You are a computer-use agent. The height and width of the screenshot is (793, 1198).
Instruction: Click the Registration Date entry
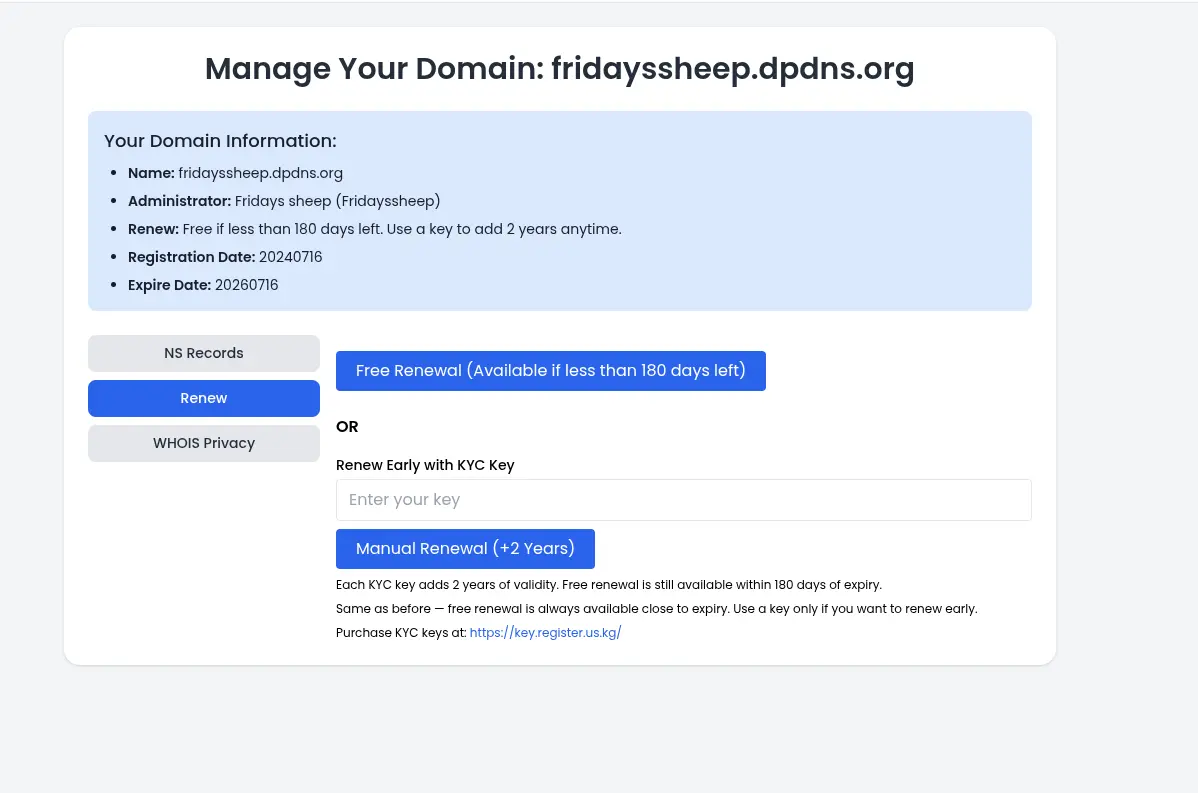[x=225, y=257]
